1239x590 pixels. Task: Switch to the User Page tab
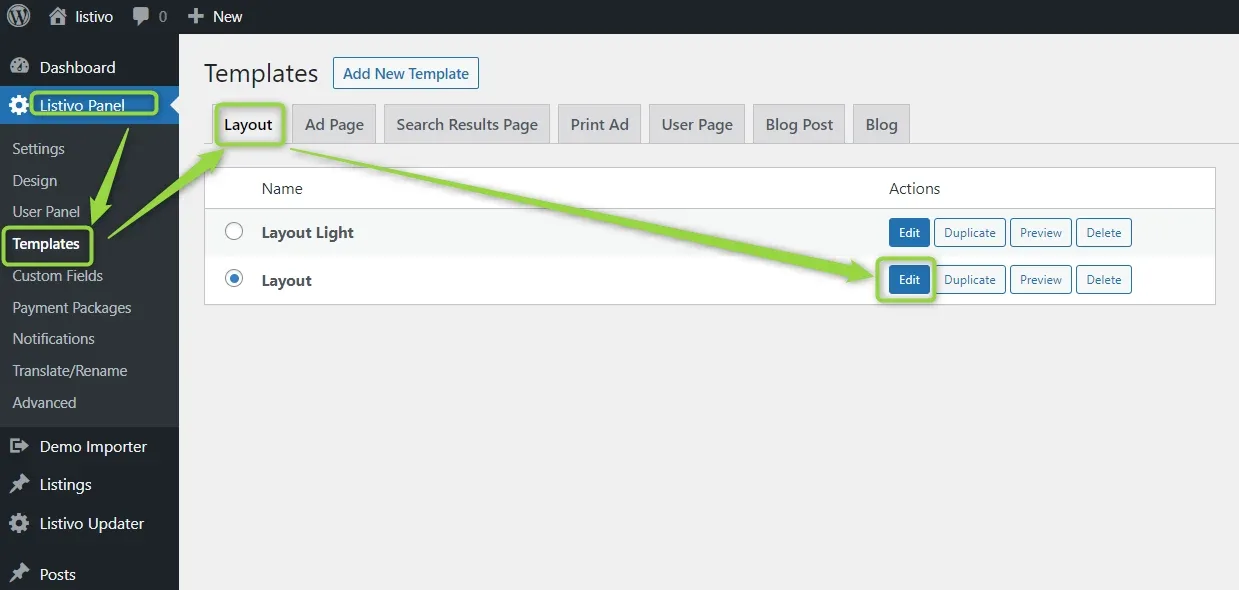pyautogui.click(x=697, y=124)
